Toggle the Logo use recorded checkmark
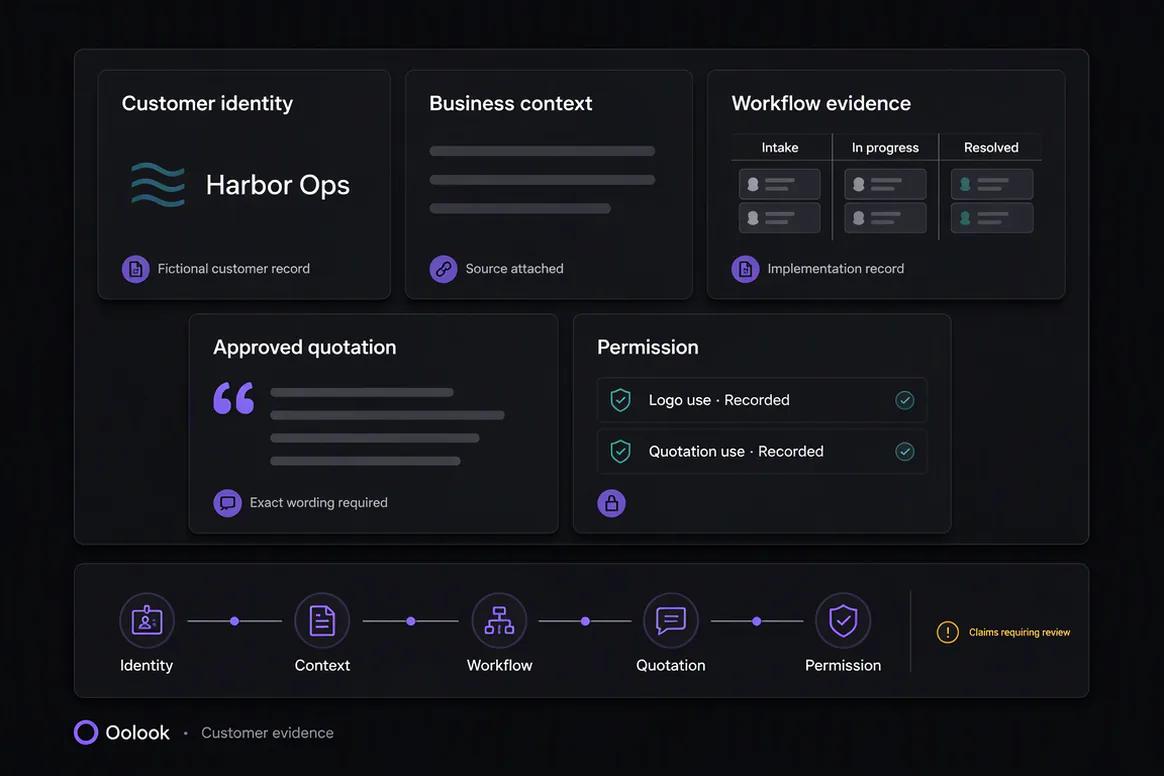Viewport: 1164px width, 776px height. point(904,400)
